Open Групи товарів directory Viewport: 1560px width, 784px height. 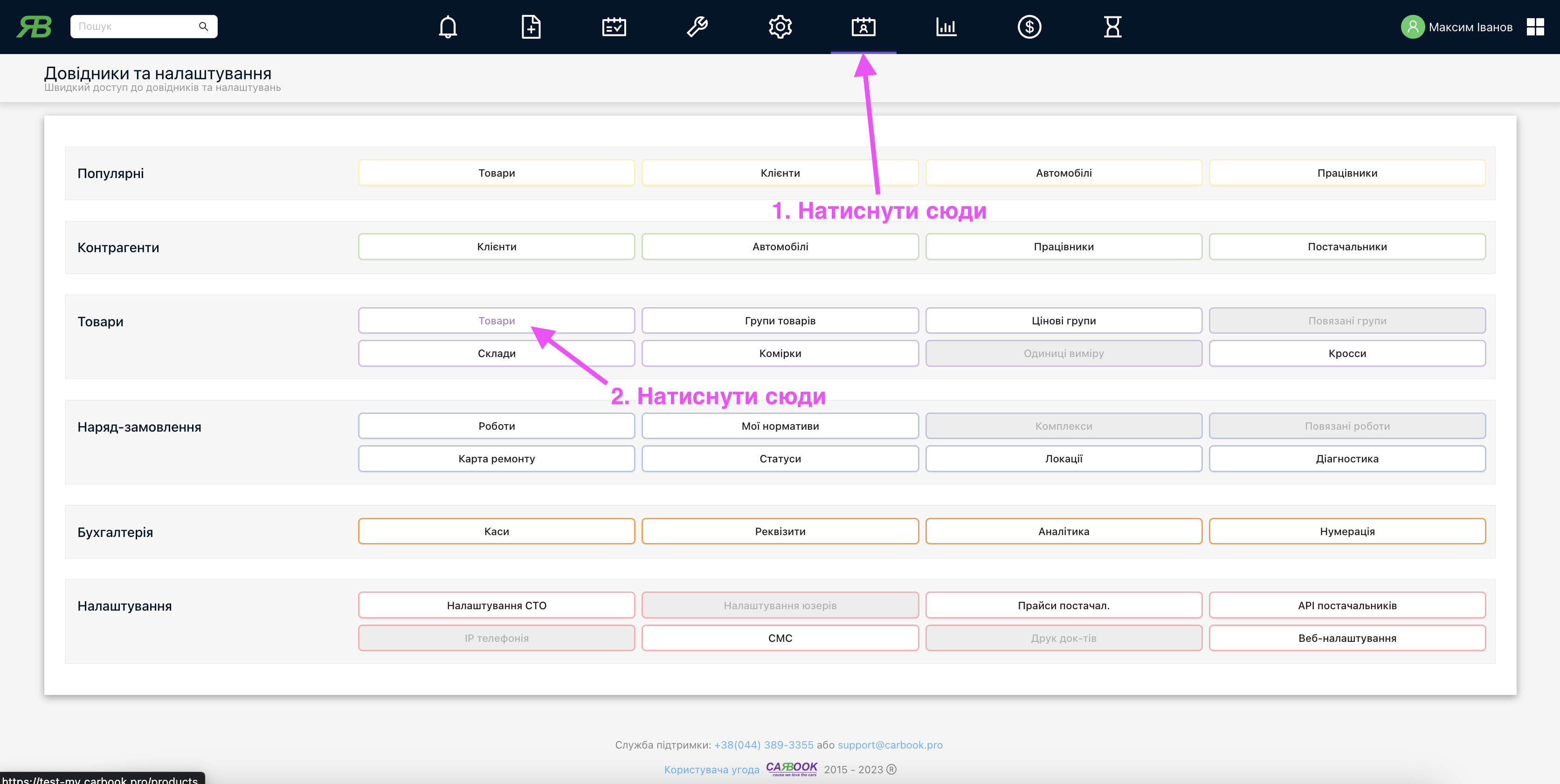[x=780, y=321]
